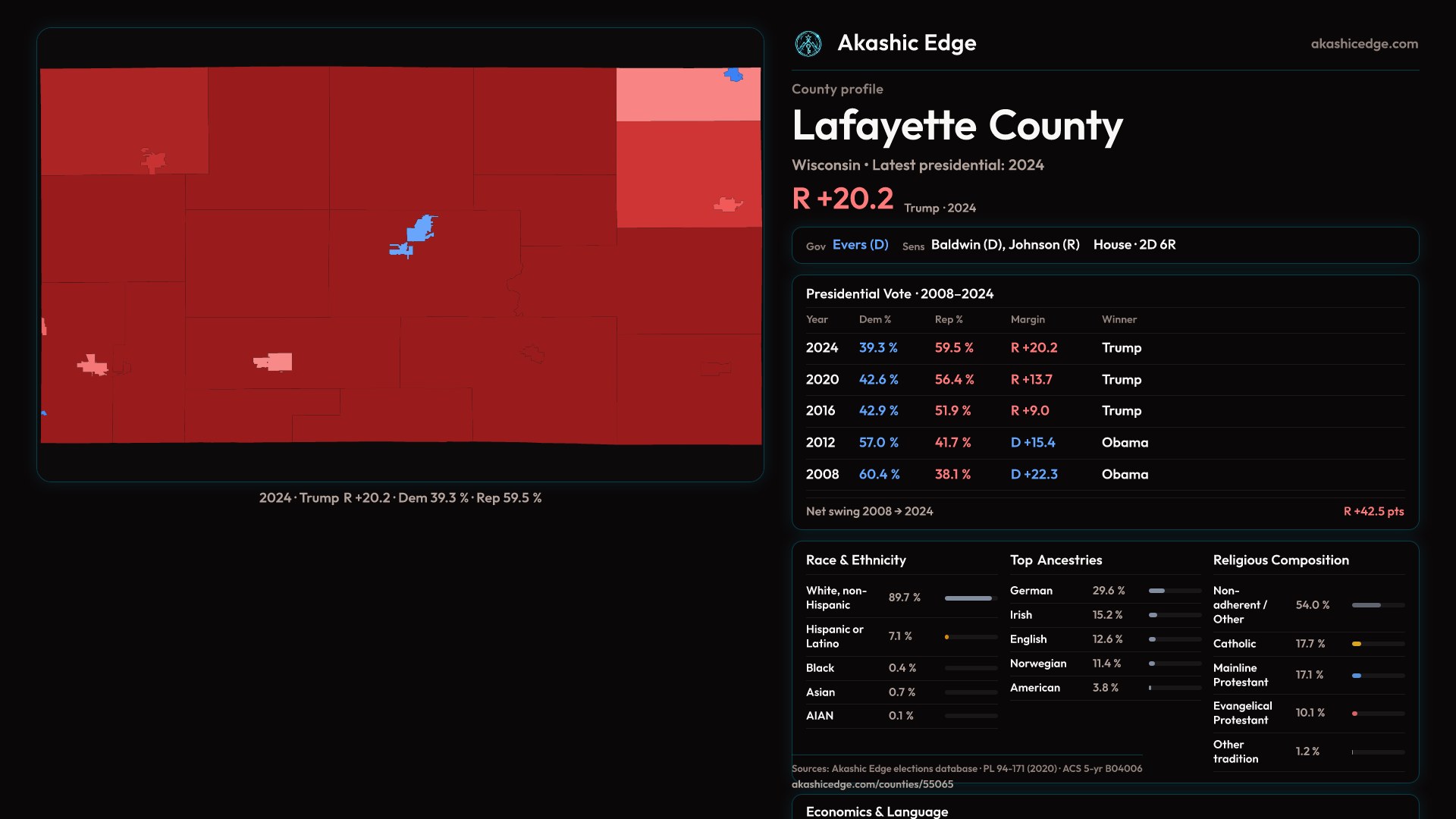This screenshot has height=819, width=1456.
Task: Click the Race & Ethnicity section heading
Action: pos(855,560)
